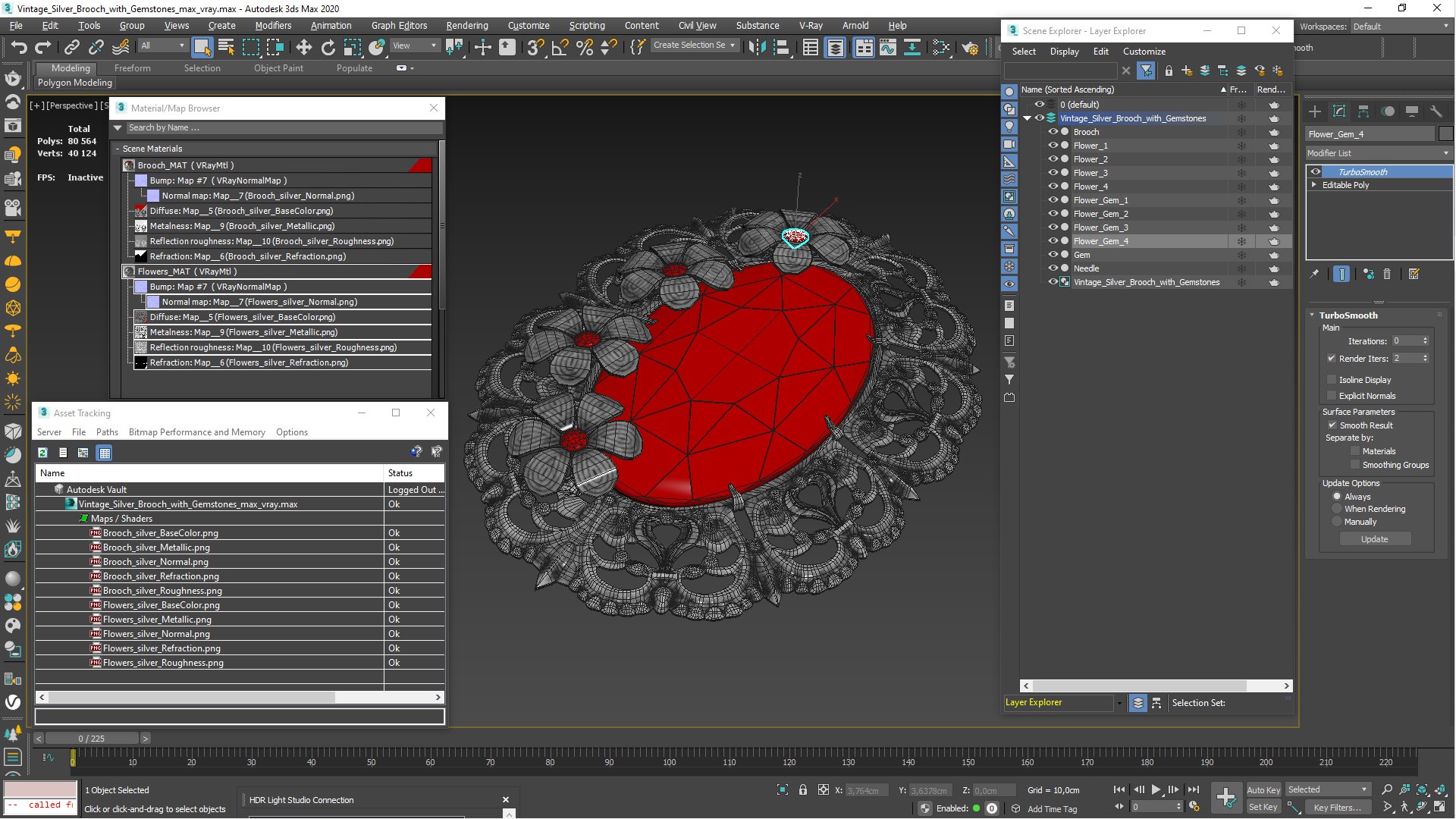Select the When Rendering update option
This screenshot has width=1456, height=819.
coord(1338,509)
